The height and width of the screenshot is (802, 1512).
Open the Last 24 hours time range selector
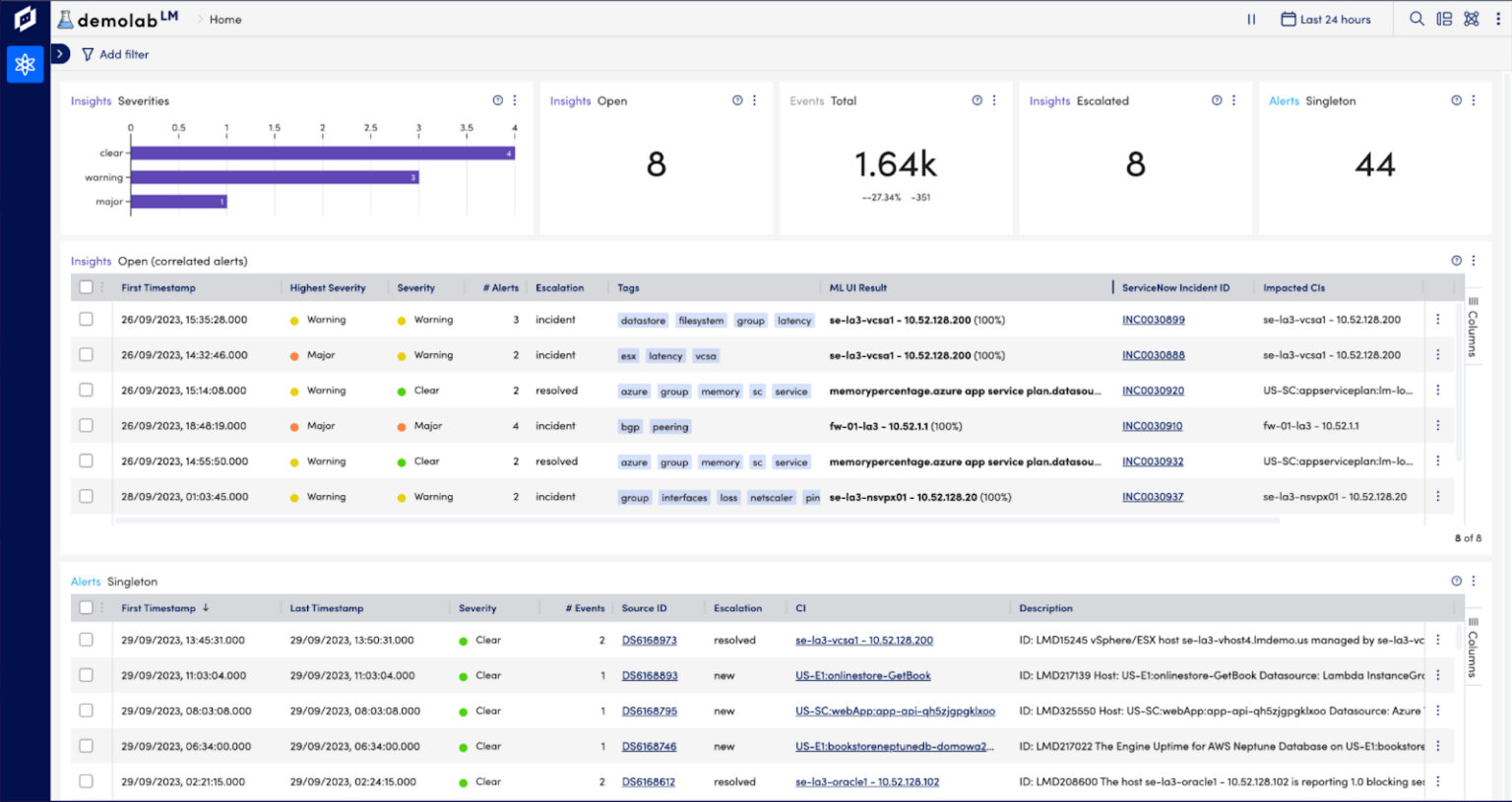pyautogui.click(x=1326, y=19)
